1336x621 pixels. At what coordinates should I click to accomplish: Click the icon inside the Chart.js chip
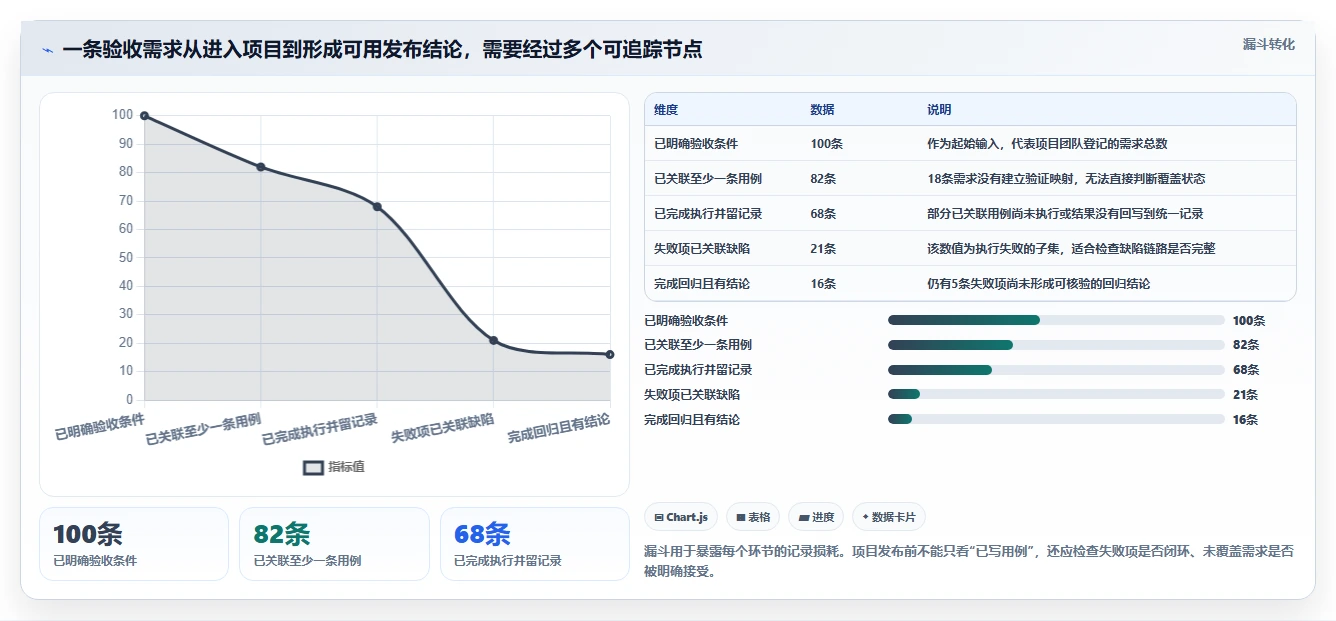tap(659, 517)
